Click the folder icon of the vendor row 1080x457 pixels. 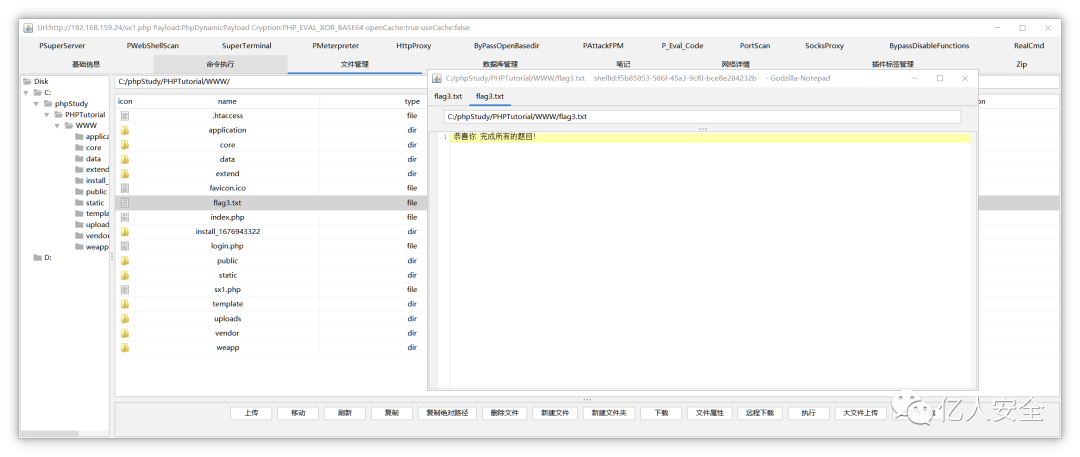pyautogui.click(x=125, y=333)
